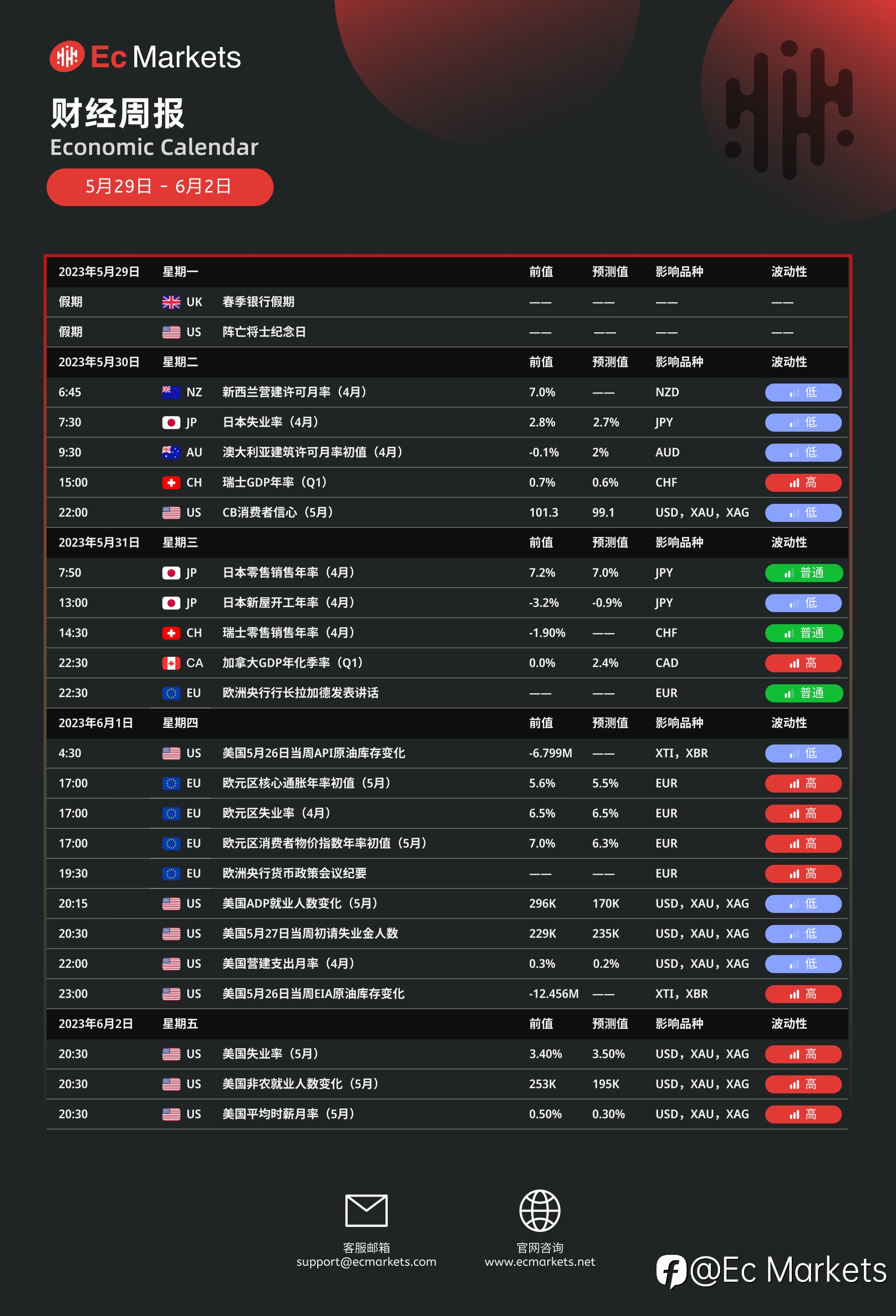
Task: Click the event name 美国5月27日当周初请失业金人数
Action: pos(310,933)
